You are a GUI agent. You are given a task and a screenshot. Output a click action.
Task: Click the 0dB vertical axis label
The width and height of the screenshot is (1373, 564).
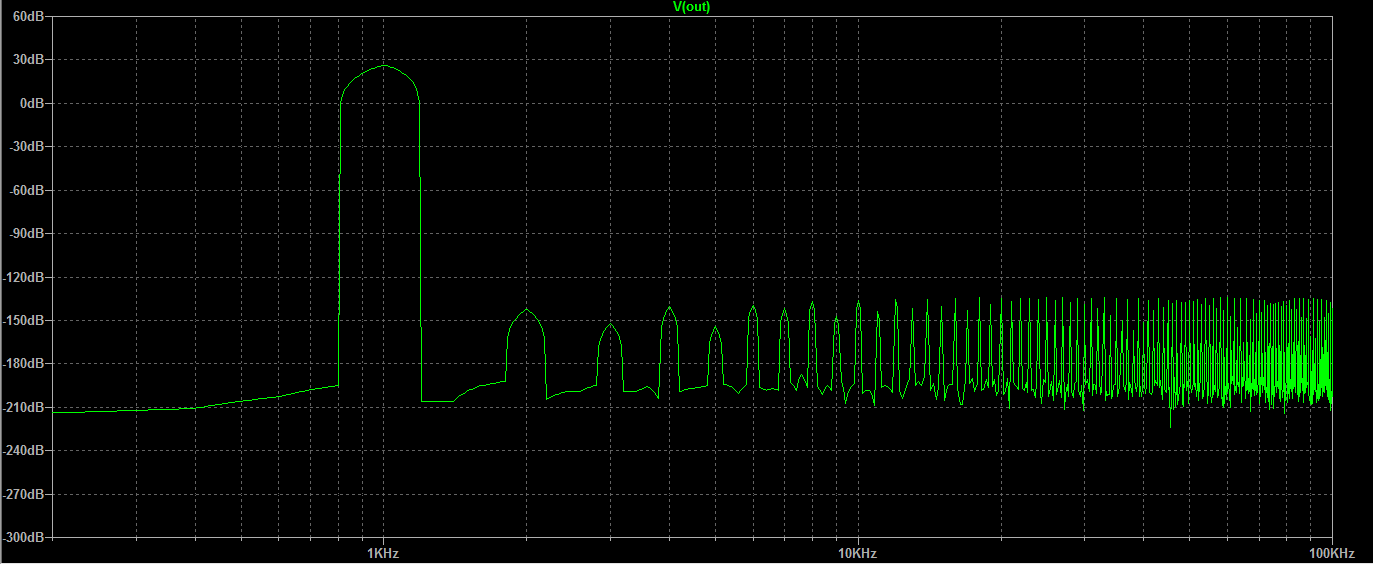tap(30, 103)
